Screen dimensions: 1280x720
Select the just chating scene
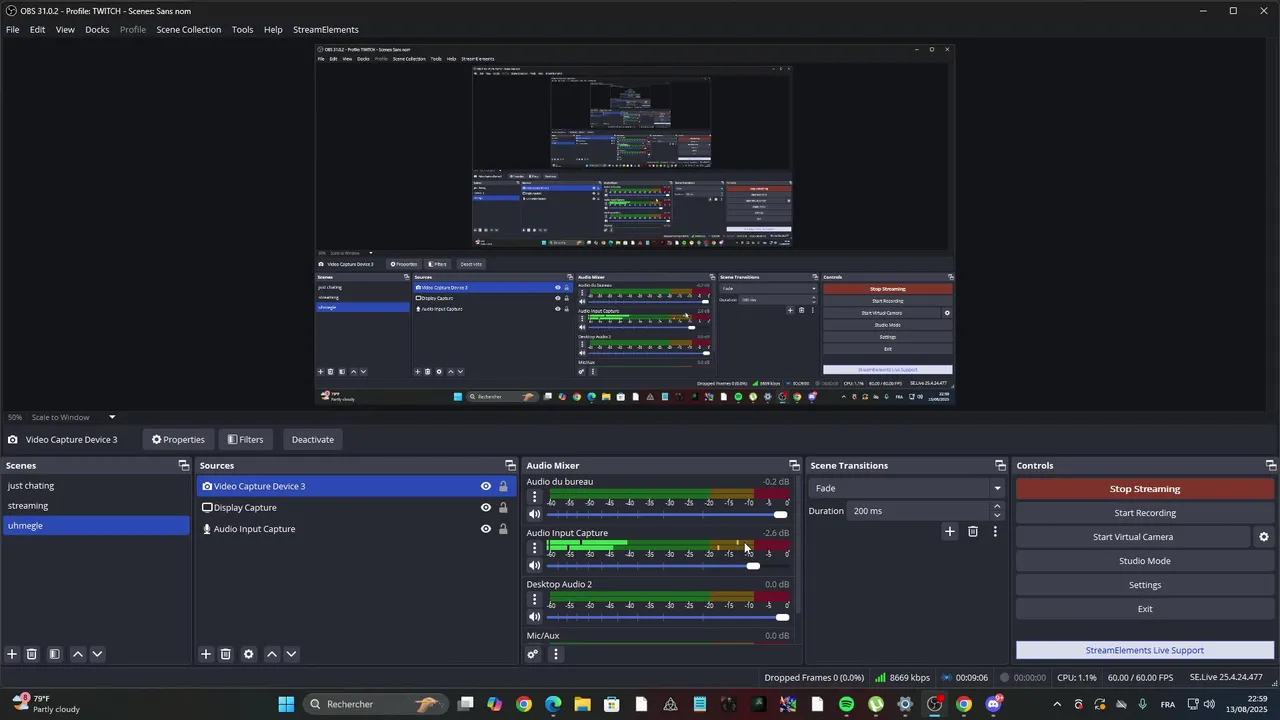coord(96,486)
